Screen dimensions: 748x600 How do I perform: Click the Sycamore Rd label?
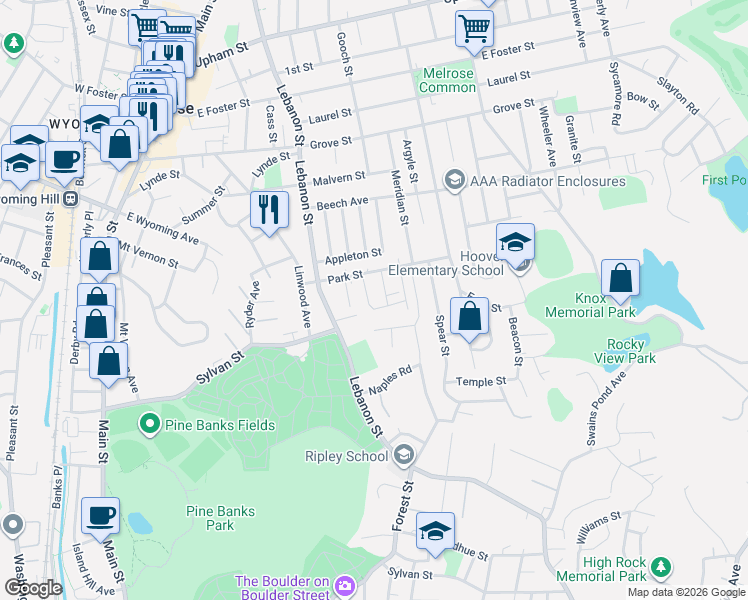(615, 93)
